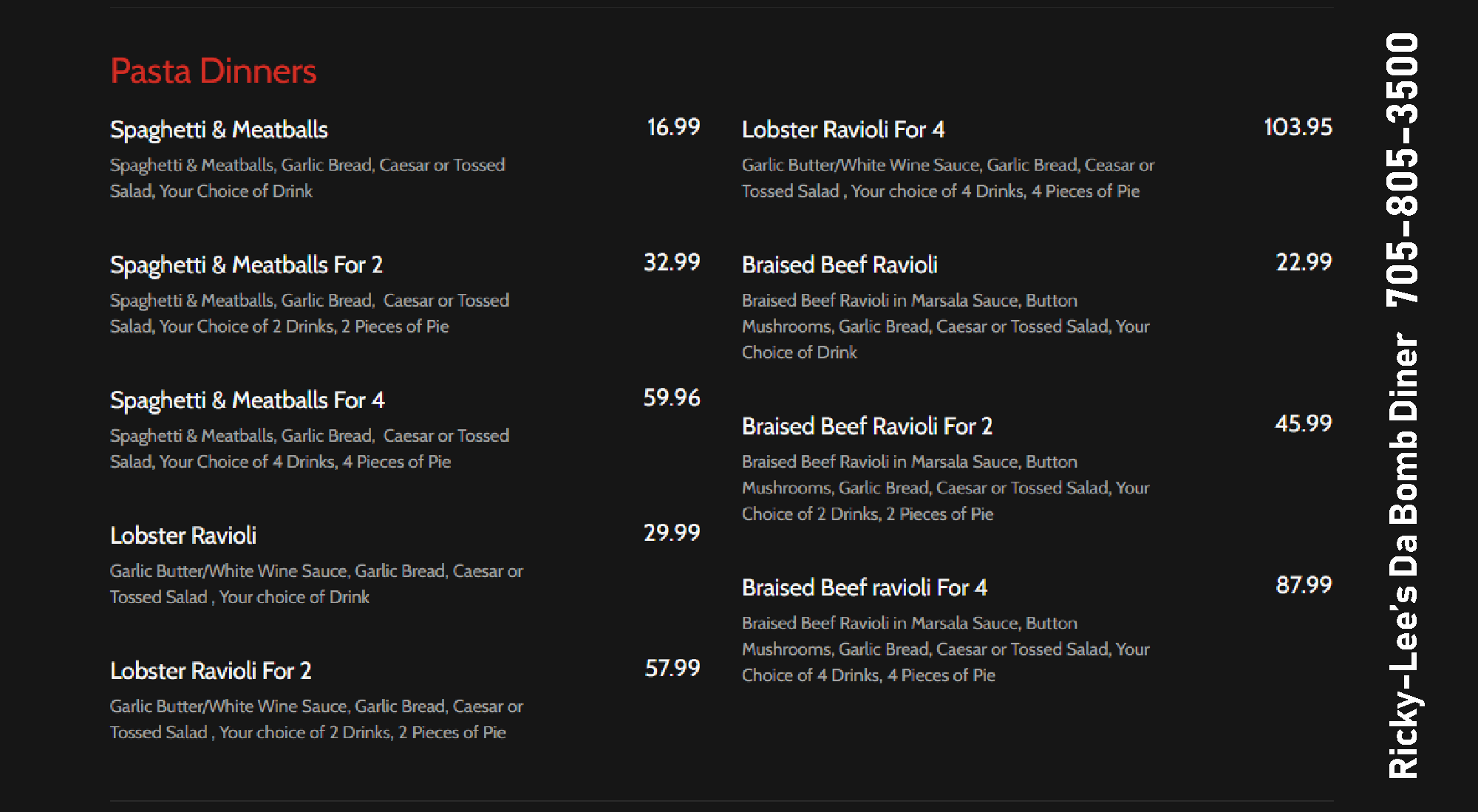Click the Ricky-Lee's Da Bomb Diner name
This screenshot has width=1478, height=812.
pyautogui.click(x=1402, y=556)
